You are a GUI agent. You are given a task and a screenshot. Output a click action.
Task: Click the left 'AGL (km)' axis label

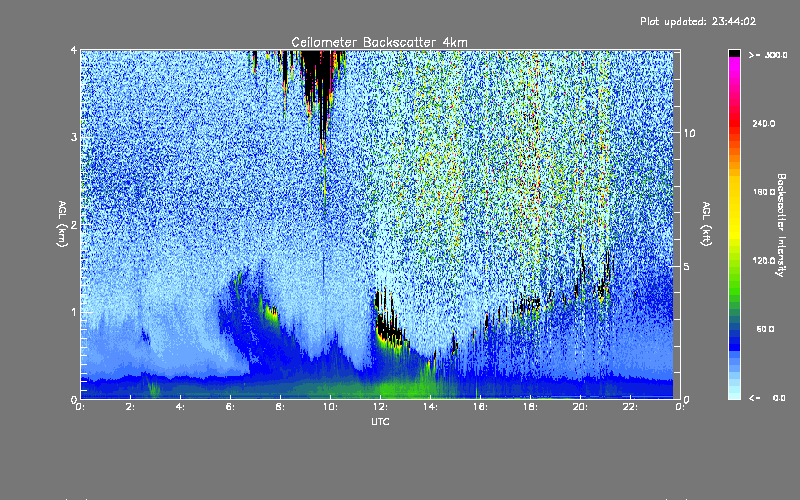(x=62, y=223)
